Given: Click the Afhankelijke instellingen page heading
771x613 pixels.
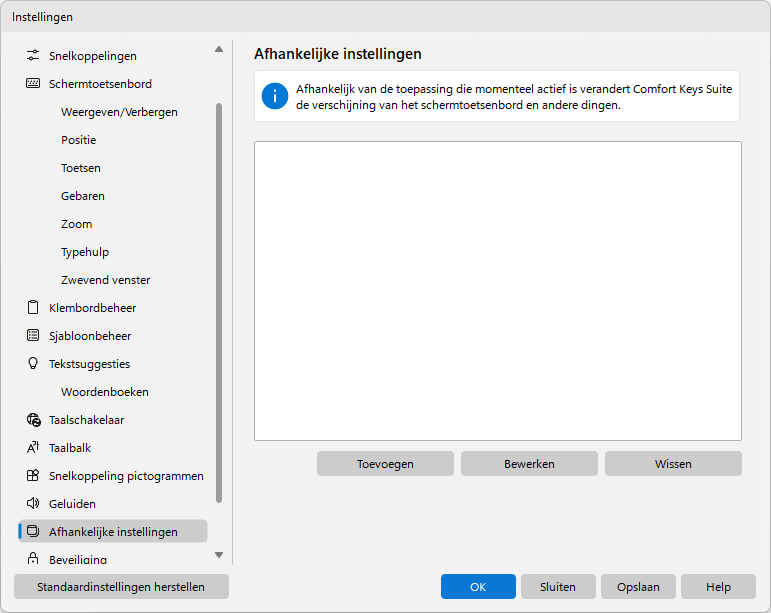Looking at the screenshot, I should click(x=338, y=54).
